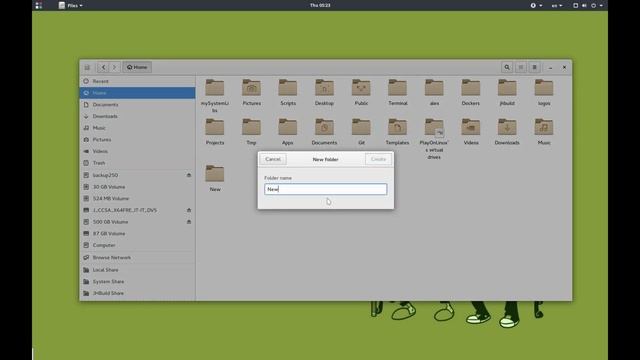
Task: Select the Terminal folder icon
Action: click(398, 88)
